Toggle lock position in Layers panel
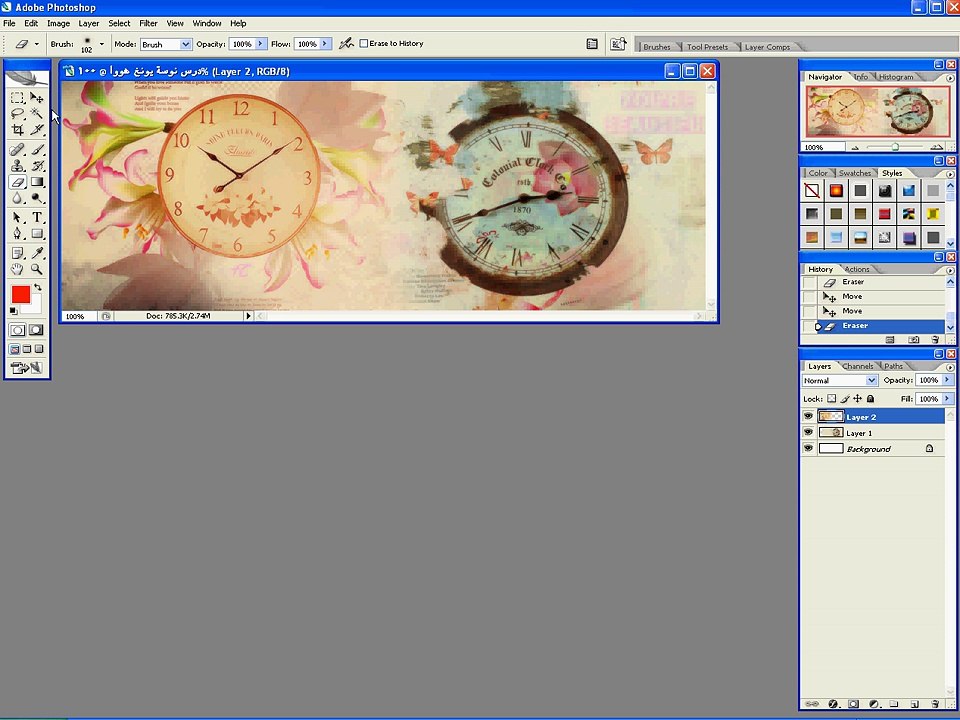 click(x=858, y=399)
